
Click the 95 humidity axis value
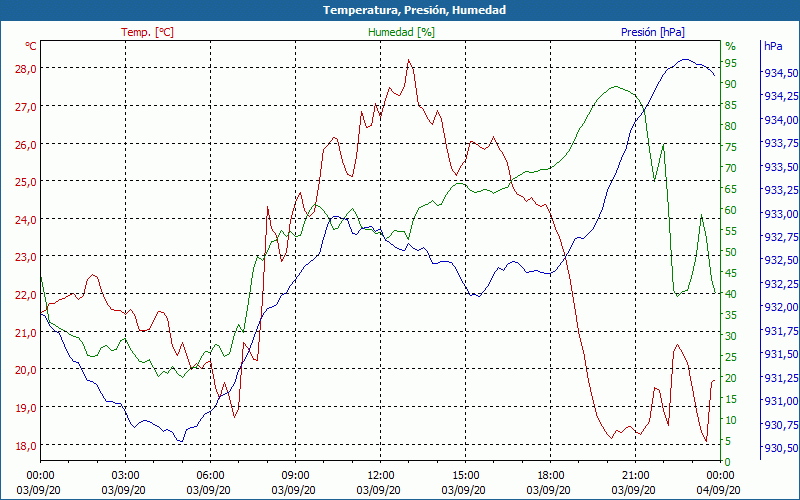(x=731, y=63)
